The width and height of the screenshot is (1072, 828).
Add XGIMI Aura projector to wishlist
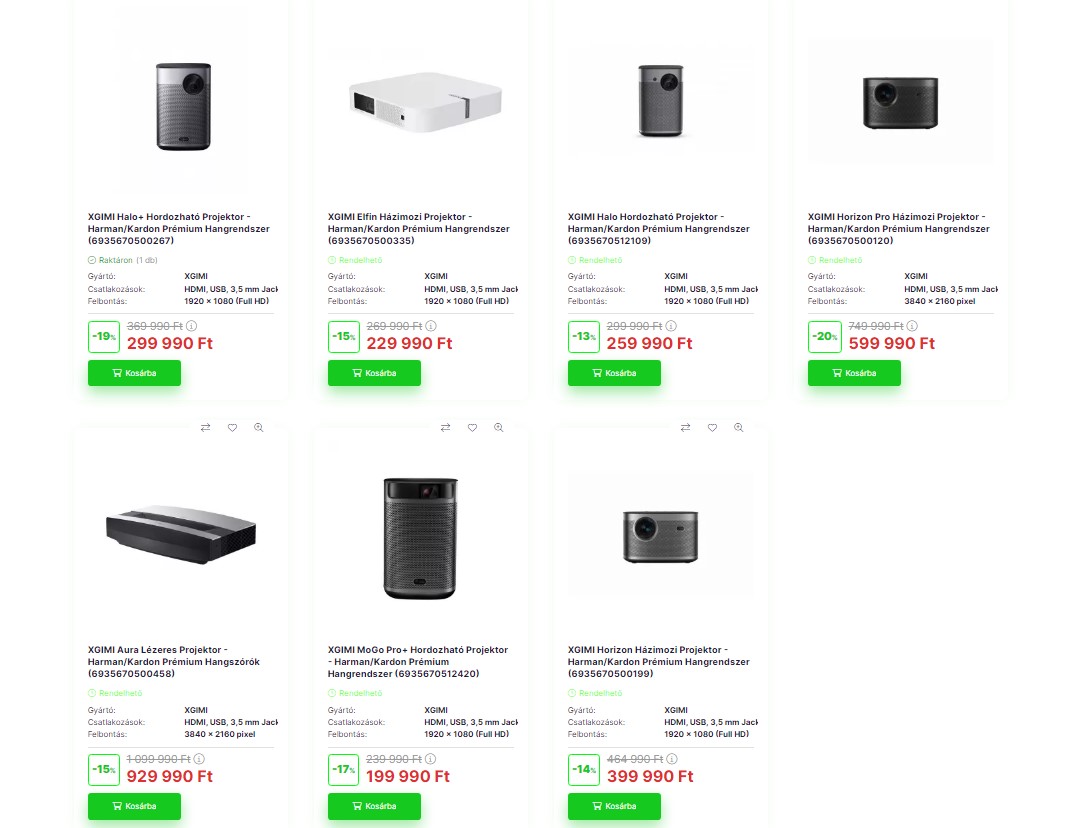pyautogui.click(x=232, y=427)
